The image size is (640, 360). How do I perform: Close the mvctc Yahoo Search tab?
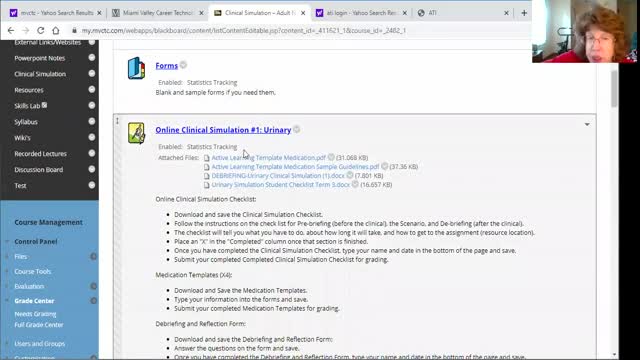[x=99, y=13]
